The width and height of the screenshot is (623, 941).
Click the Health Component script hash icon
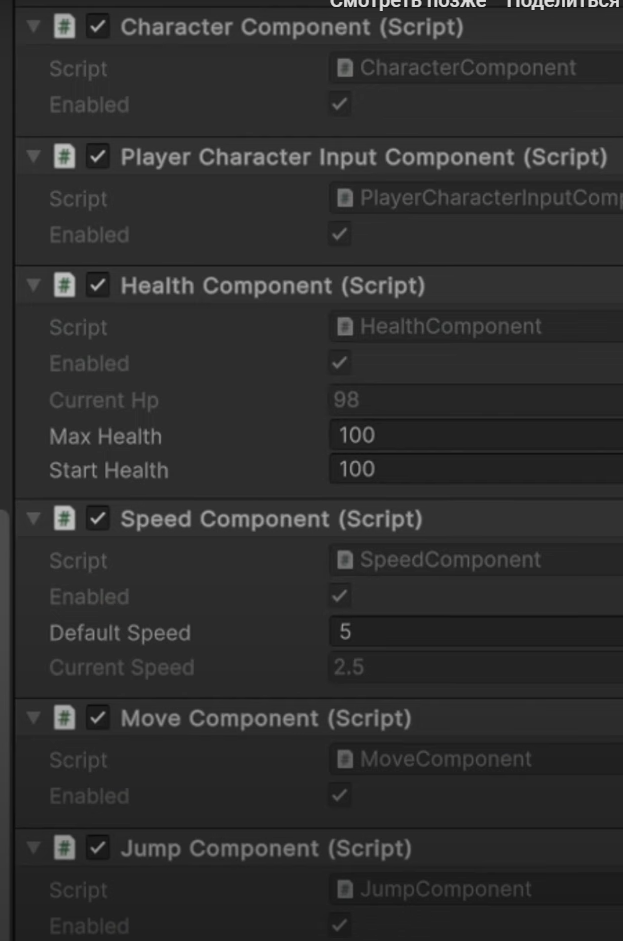[x=65, y=285]
